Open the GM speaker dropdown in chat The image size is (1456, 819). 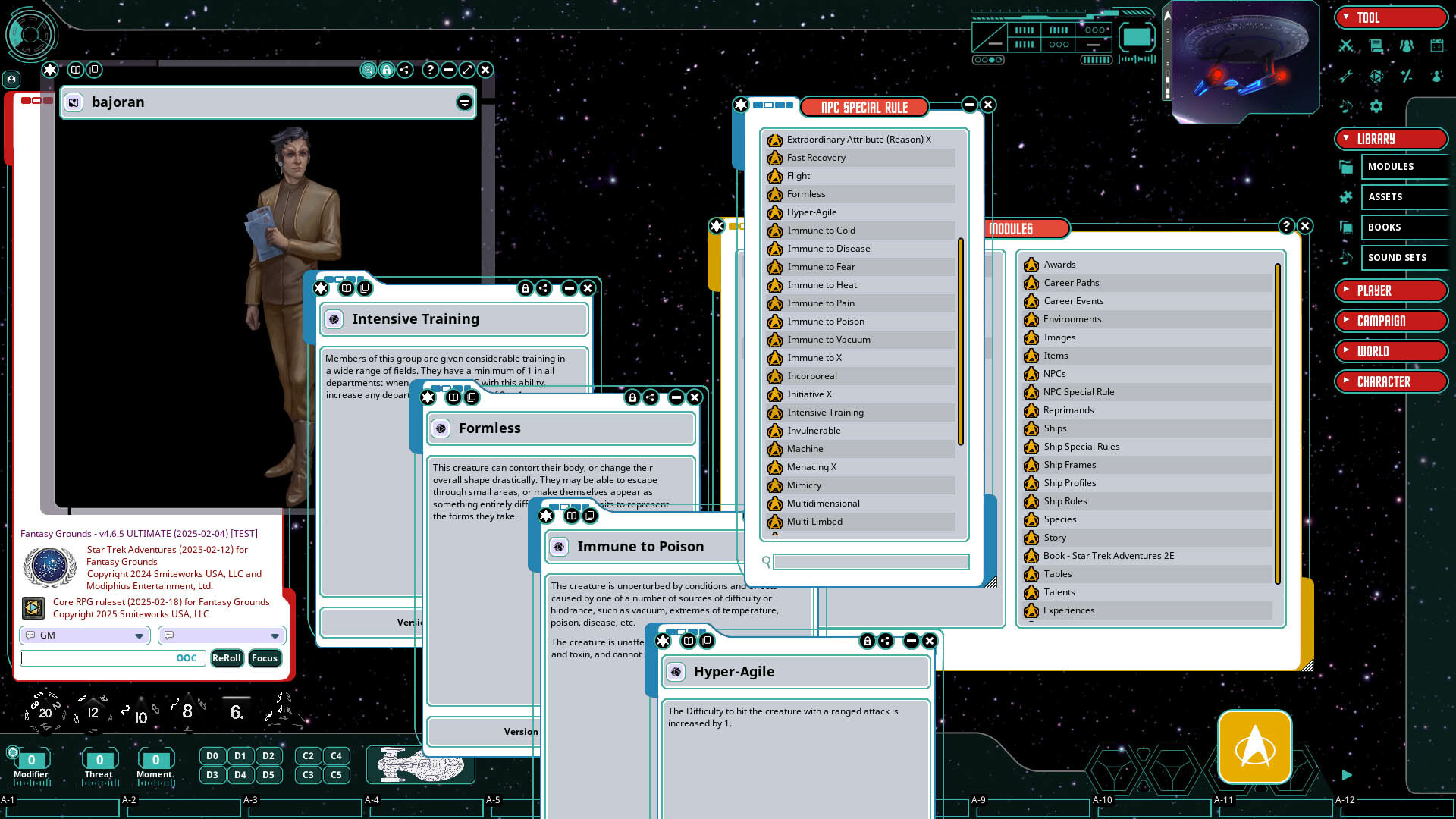tap(138, 635)
